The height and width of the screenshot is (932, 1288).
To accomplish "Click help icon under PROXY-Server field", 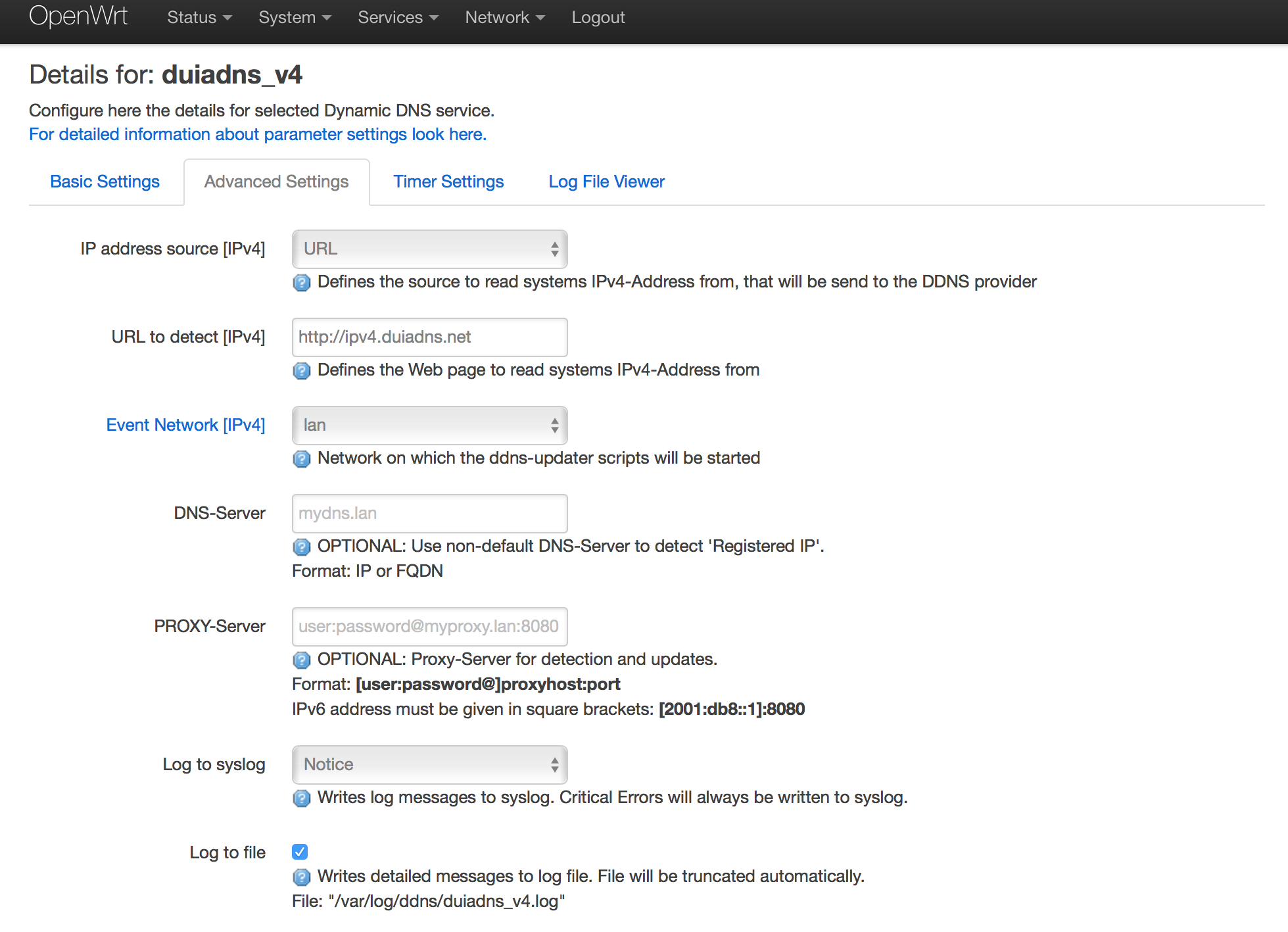I will pos(302,660).
